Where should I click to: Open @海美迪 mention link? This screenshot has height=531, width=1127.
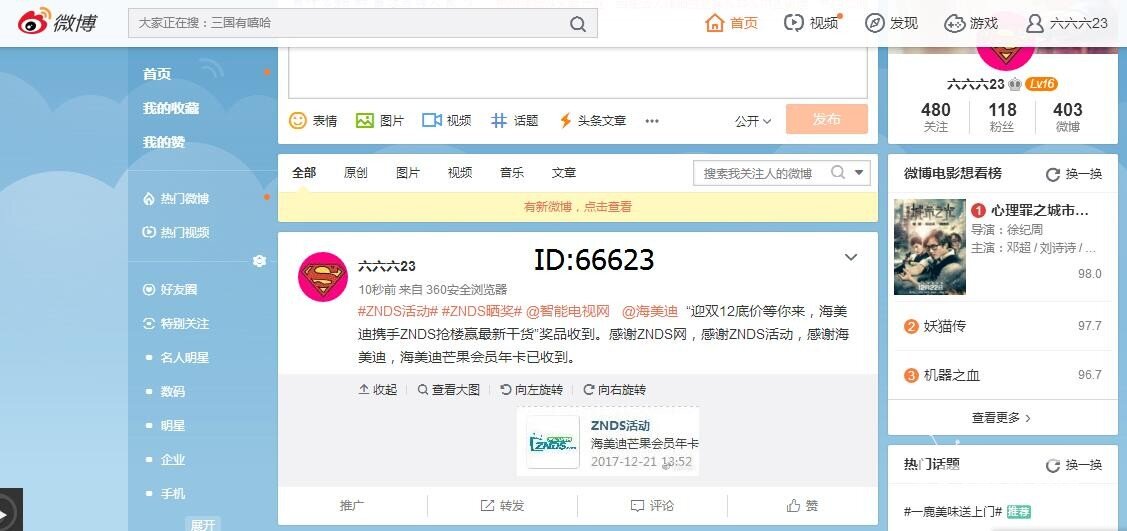click(650, 312)
